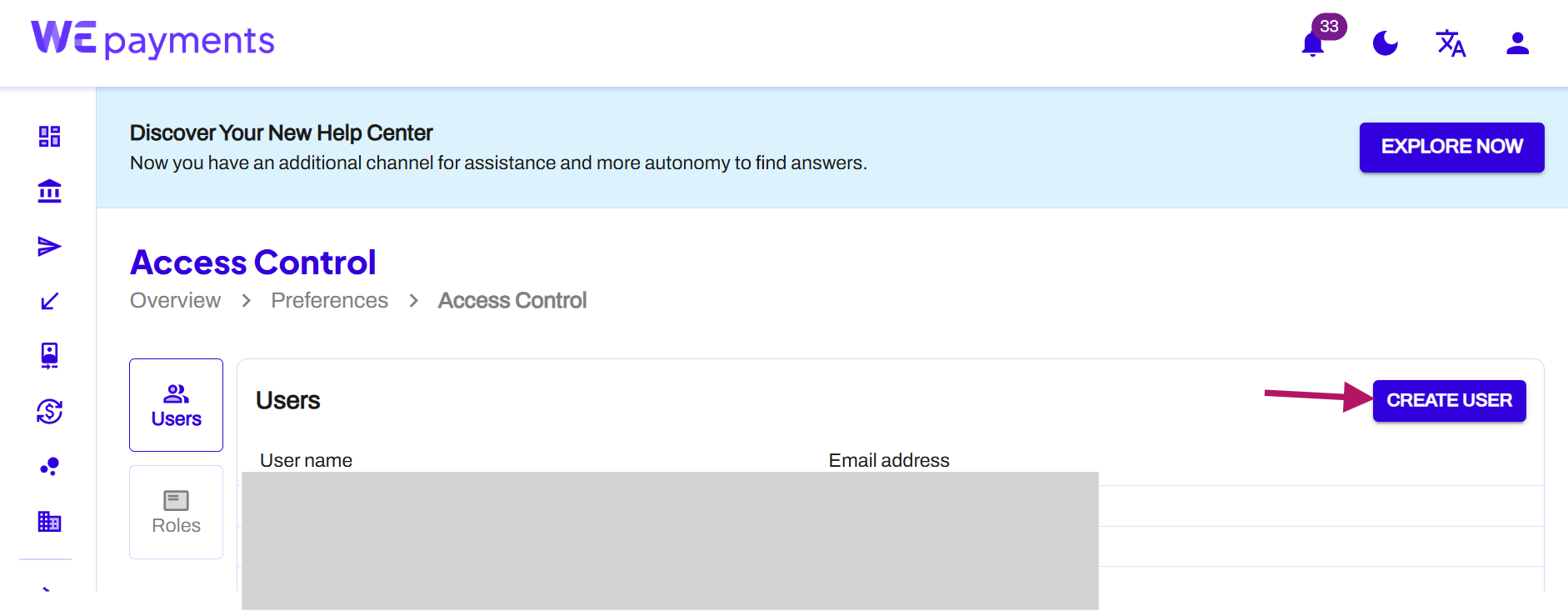Select the bubble dots icon in sidebar
1568x611 pixels.
[49, 466]
